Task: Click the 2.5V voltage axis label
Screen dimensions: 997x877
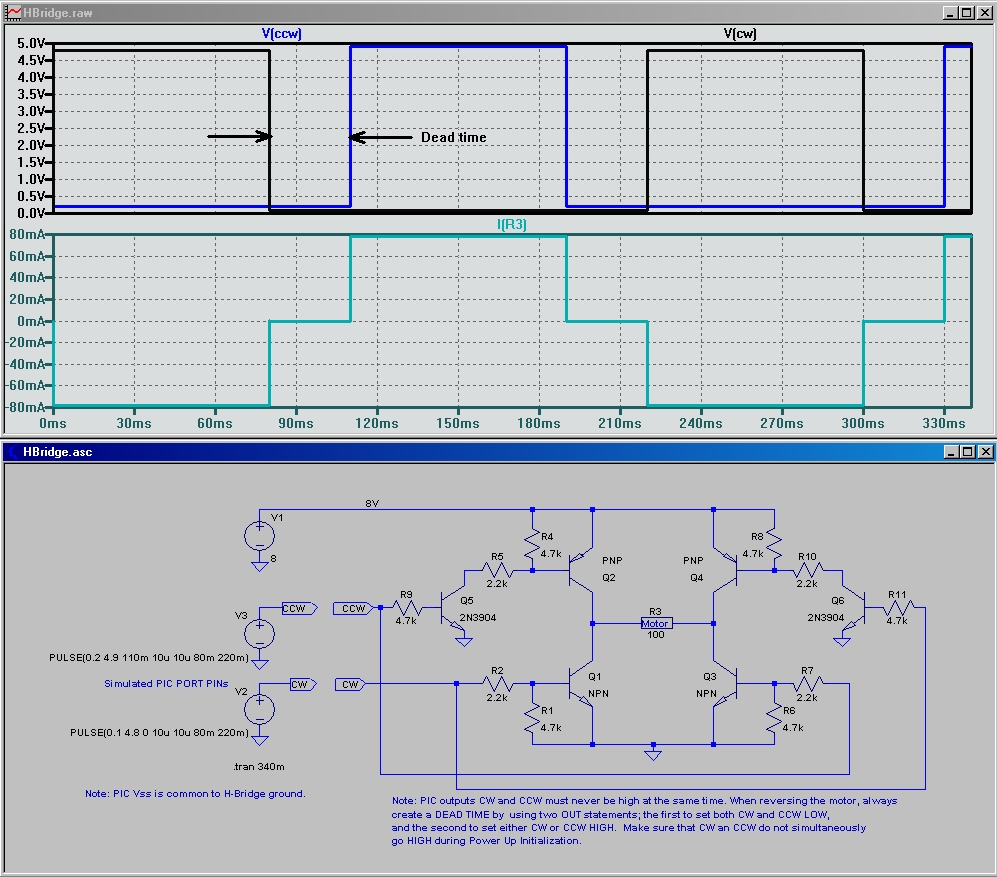Action: click(x=31, y=128)
